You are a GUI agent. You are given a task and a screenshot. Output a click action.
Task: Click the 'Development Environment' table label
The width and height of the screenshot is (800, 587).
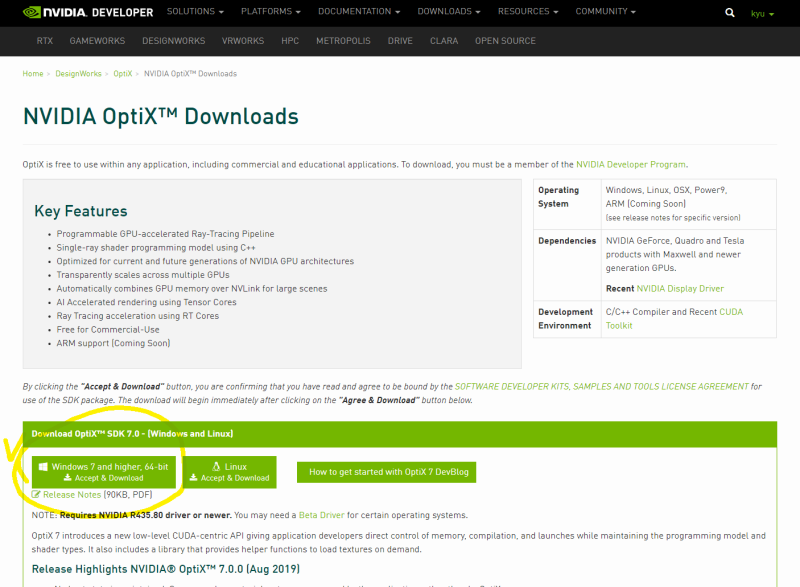(565, 319)
